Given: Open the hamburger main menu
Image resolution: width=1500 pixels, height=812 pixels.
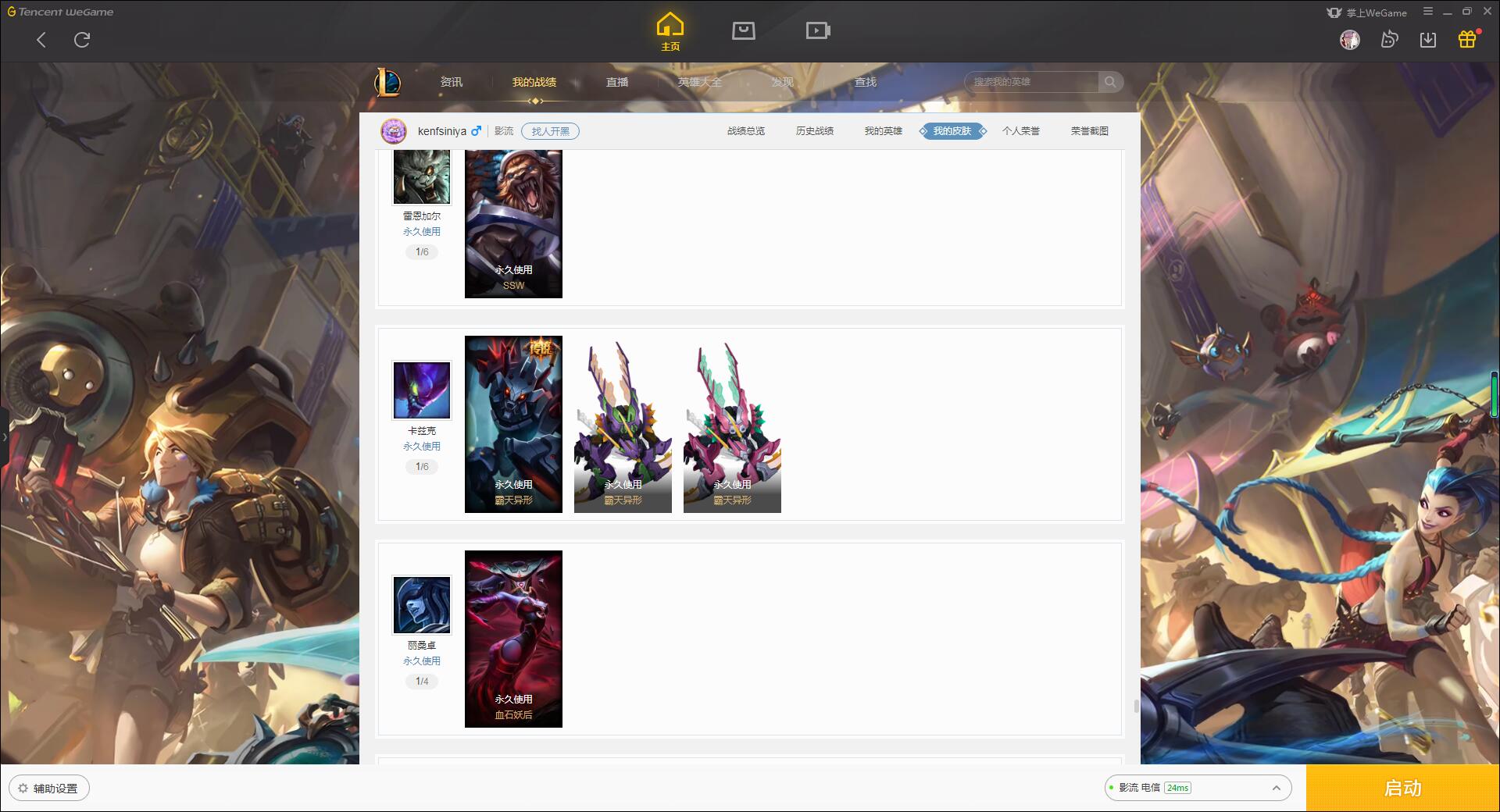Looking at the screenshot, I should pyautogui.click(x=1428, y=12).
